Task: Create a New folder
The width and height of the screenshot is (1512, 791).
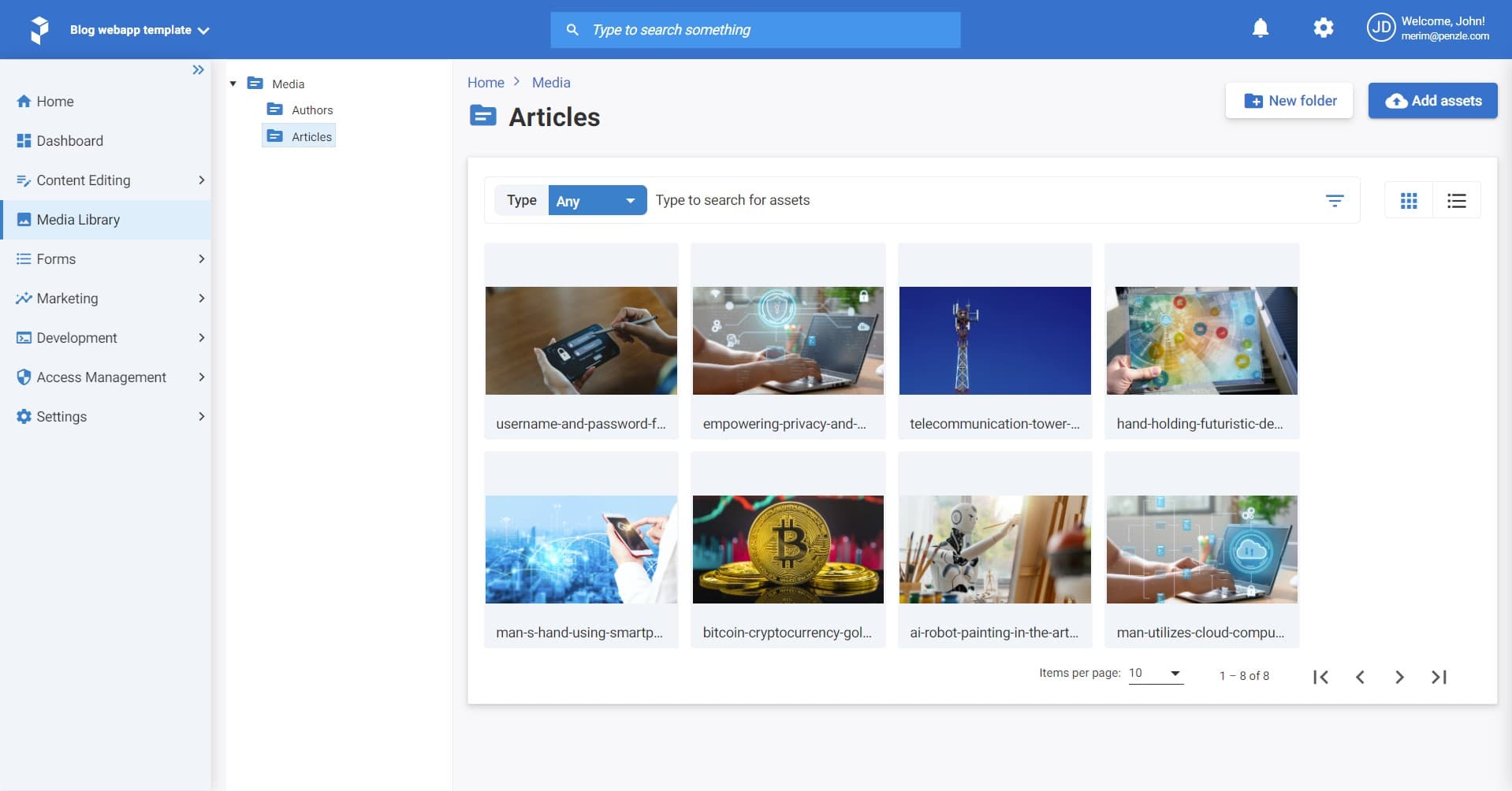Action: (x=1289, y=101)
